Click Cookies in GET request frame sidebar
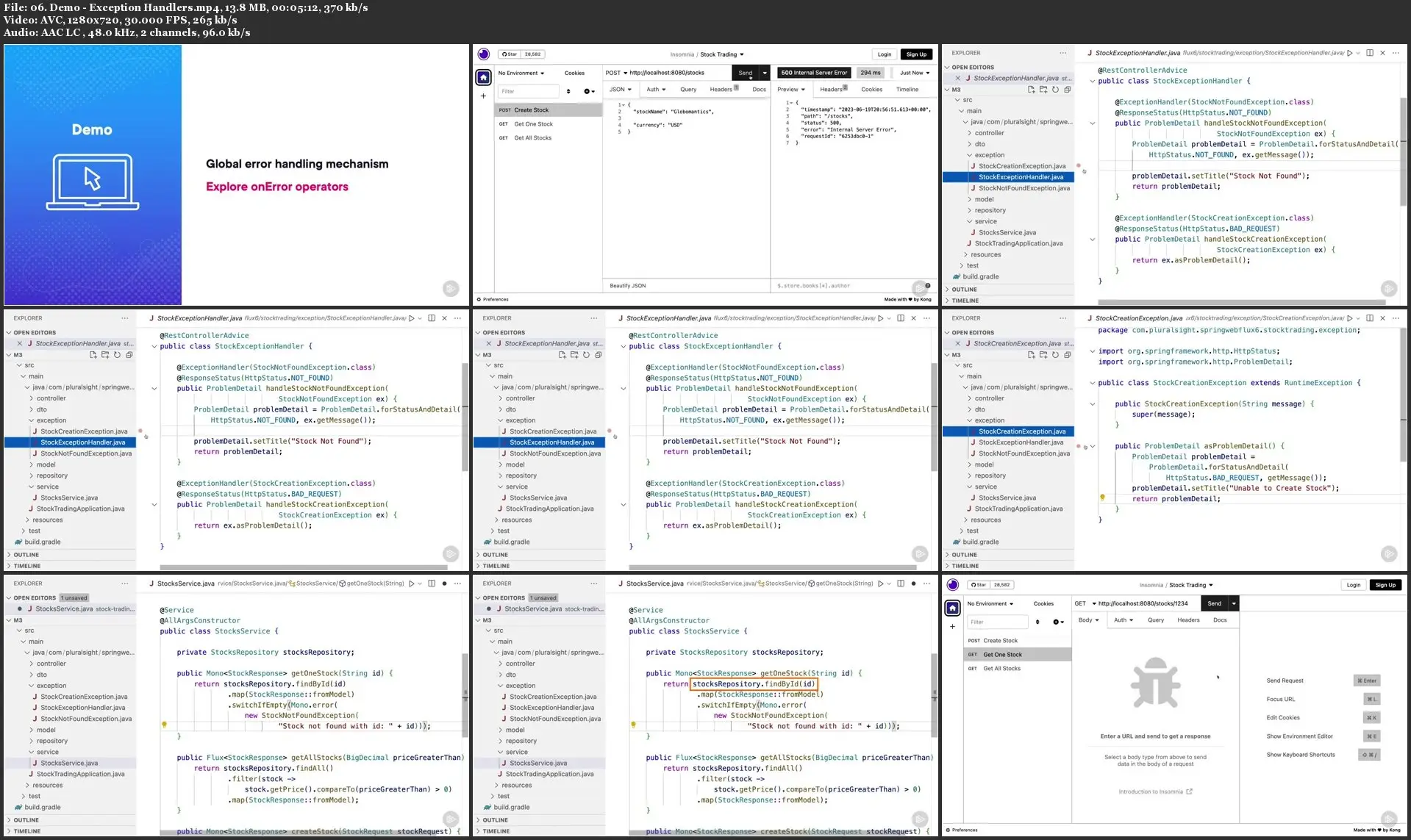This screenshot has height=840, width=1411. (x=1043, y=603)
